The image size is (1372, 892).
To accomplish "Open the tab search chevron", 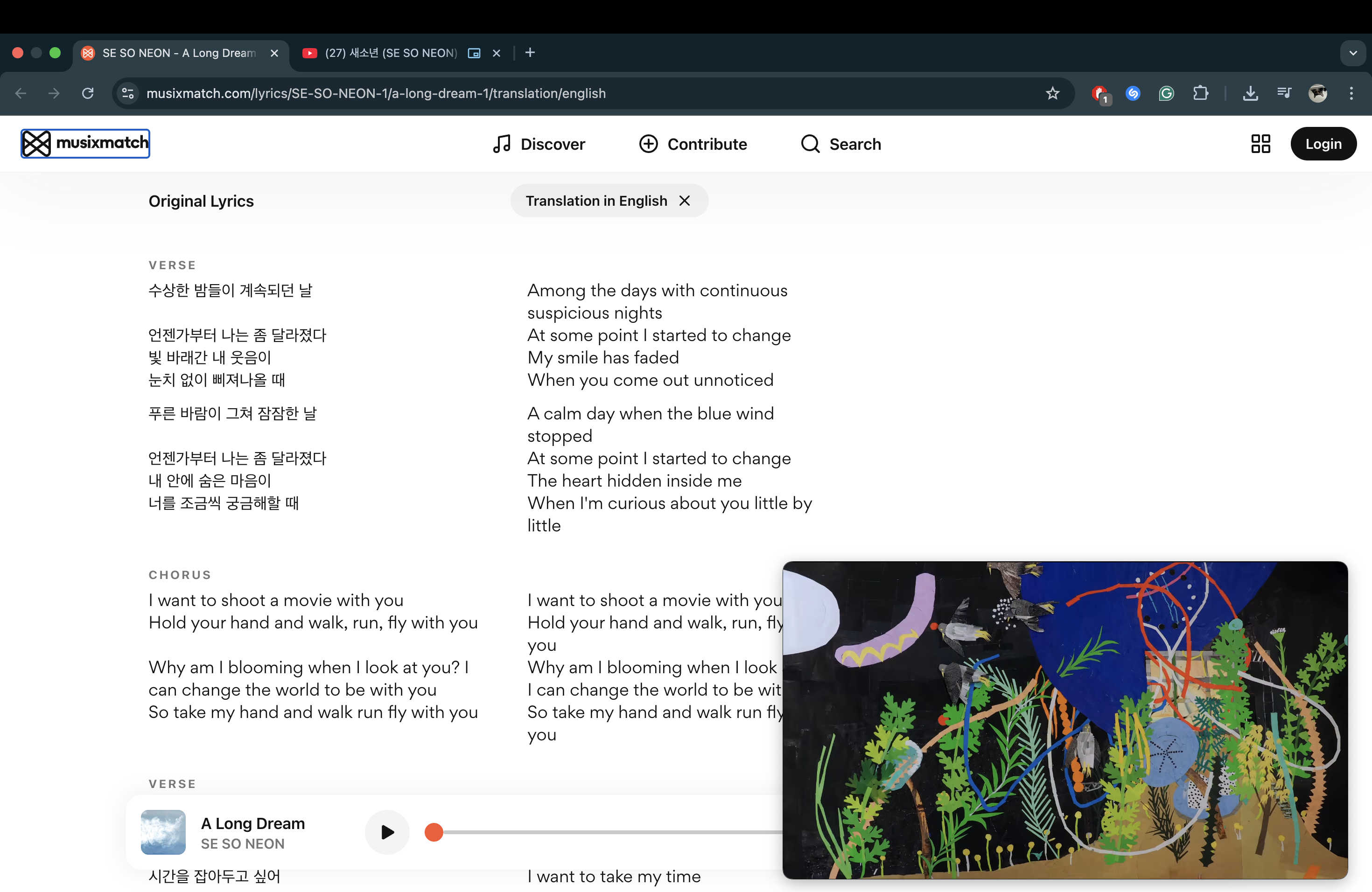I will pos(1353,53).
